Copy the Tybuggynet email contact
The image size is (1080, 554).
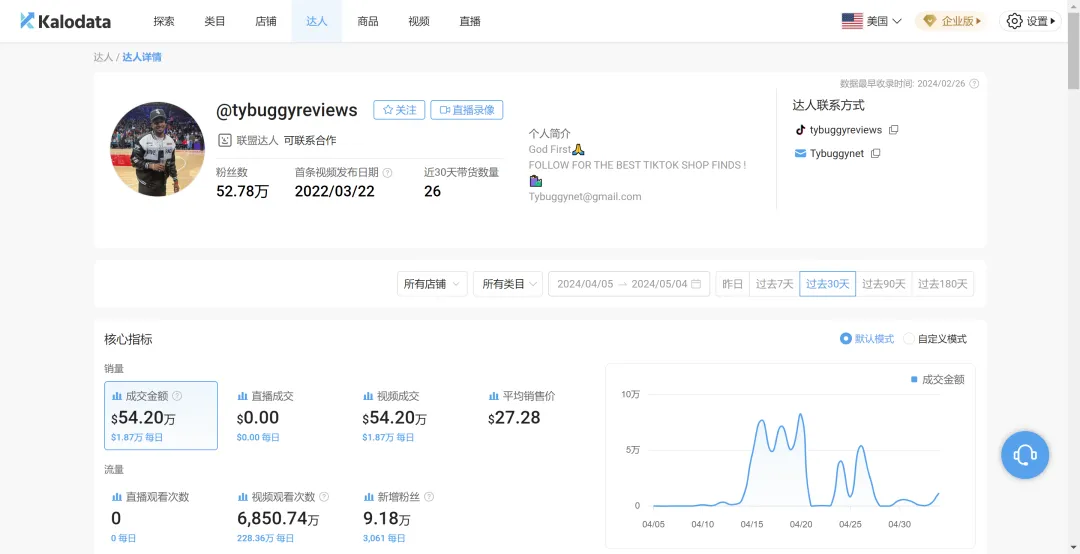[875, 153]
